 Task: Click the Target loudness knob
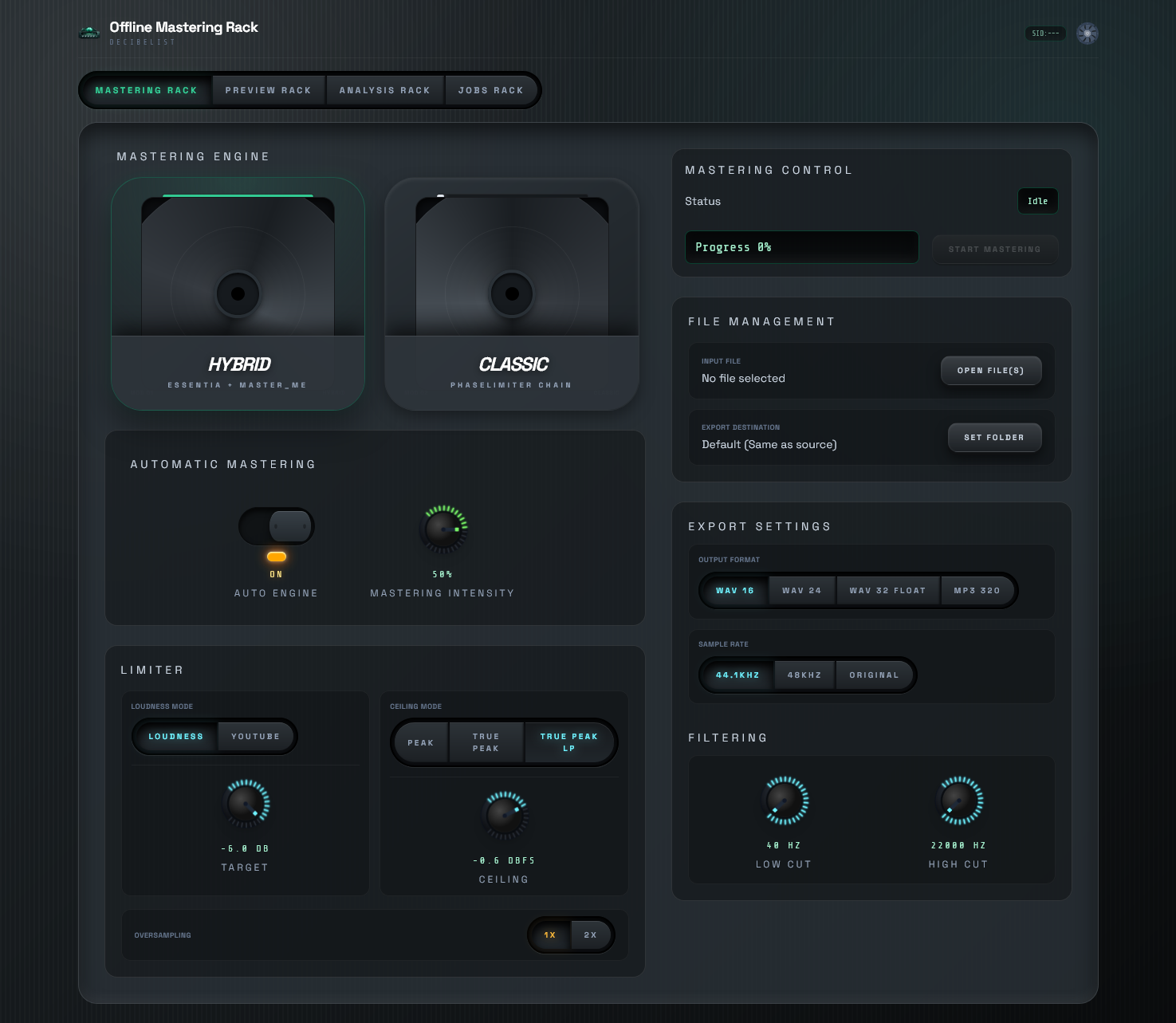point(247,803)
